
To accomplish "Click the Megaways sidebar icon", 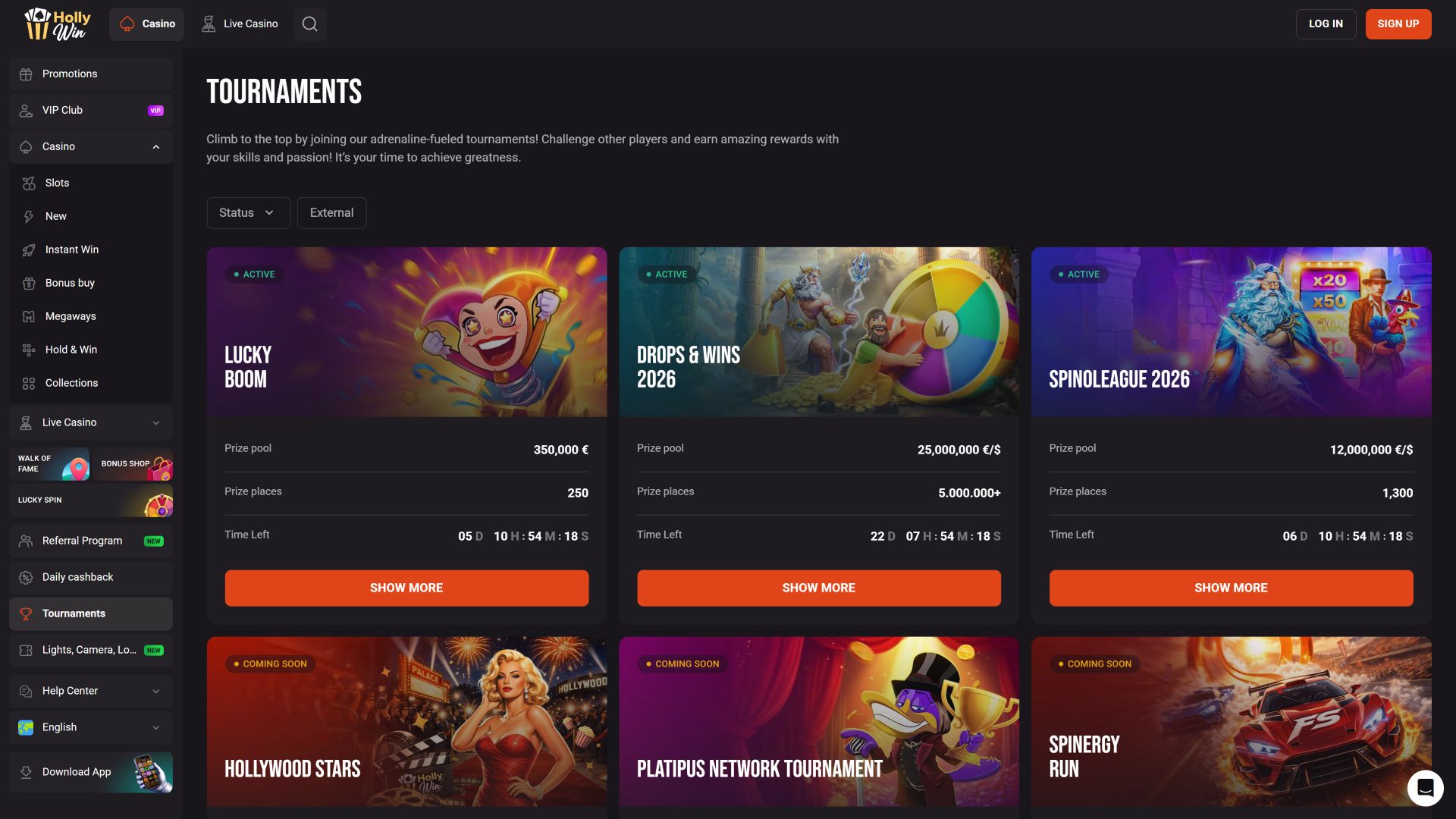I will pos(29,316).
